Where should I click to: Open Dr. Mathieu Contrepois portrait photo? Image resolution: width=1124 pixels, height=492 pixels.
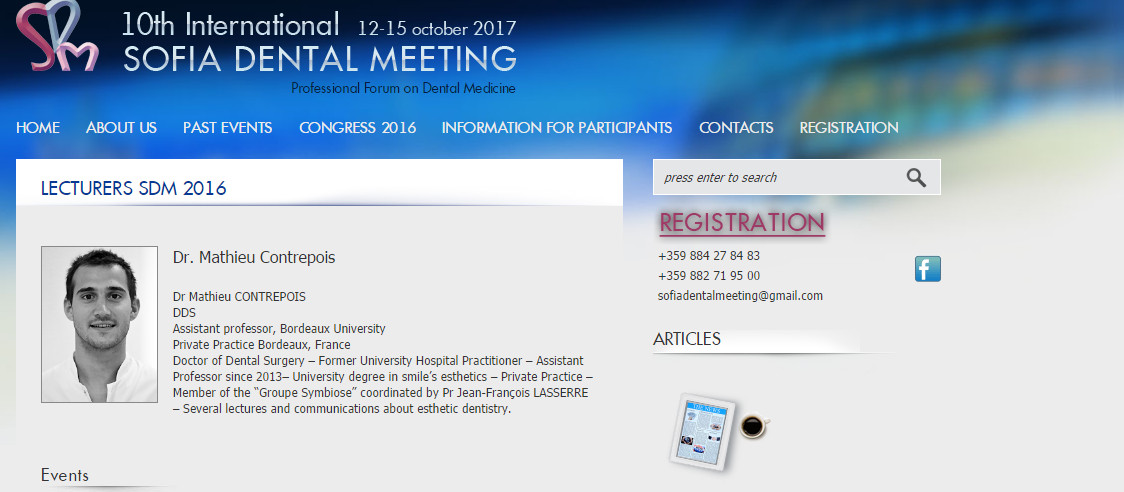[100, 324]
